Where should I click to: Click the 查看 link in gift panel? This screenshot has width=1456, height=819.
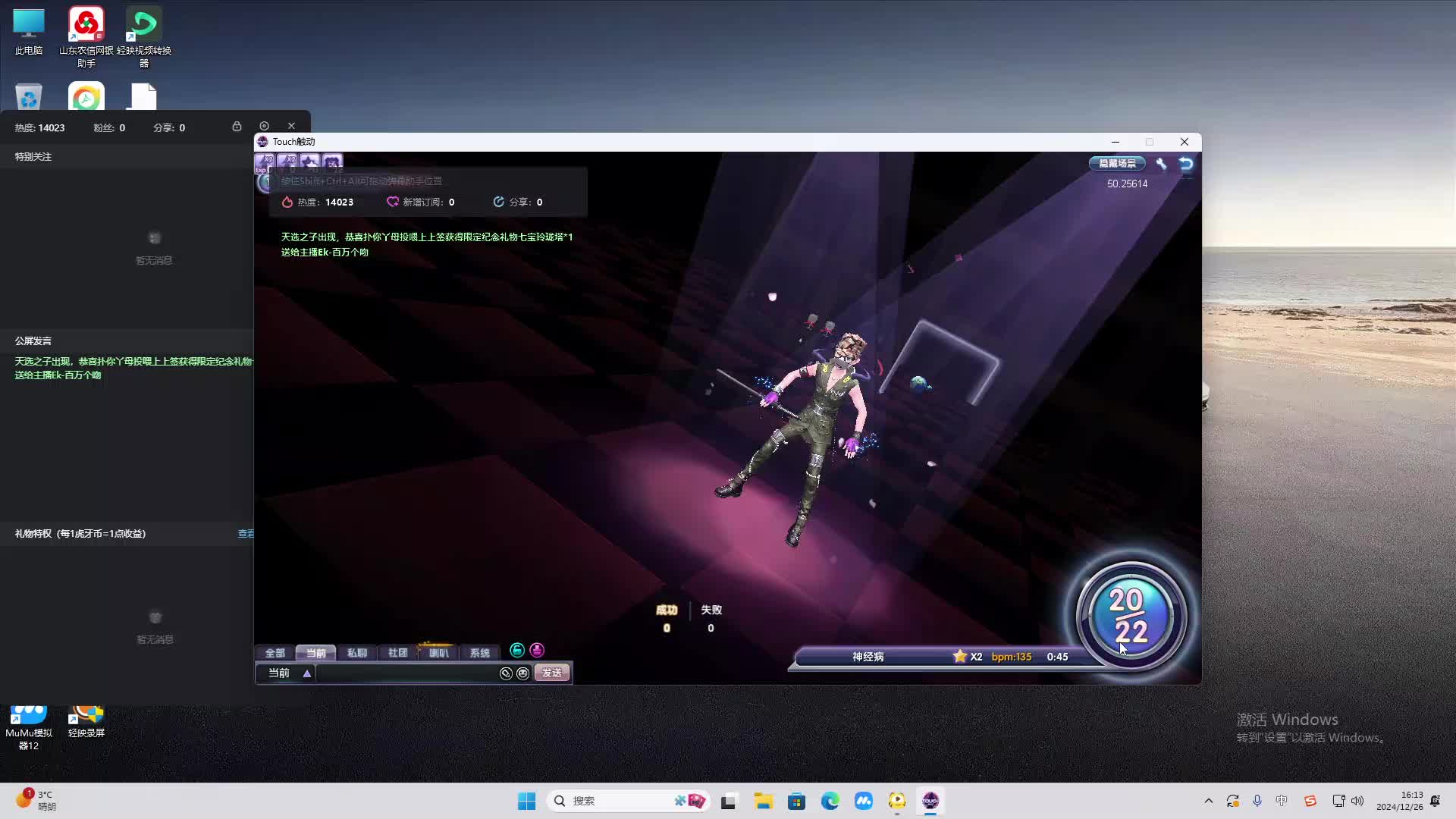(246, 534)
